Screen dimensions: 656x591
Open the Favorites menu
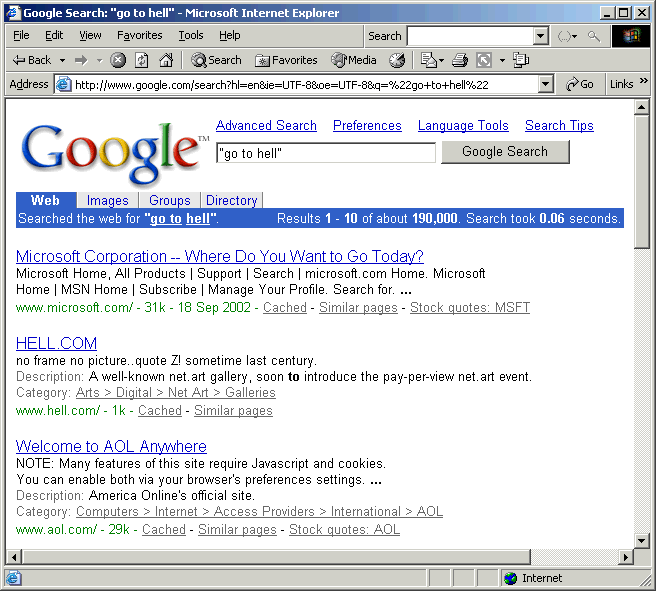(139, 36)
